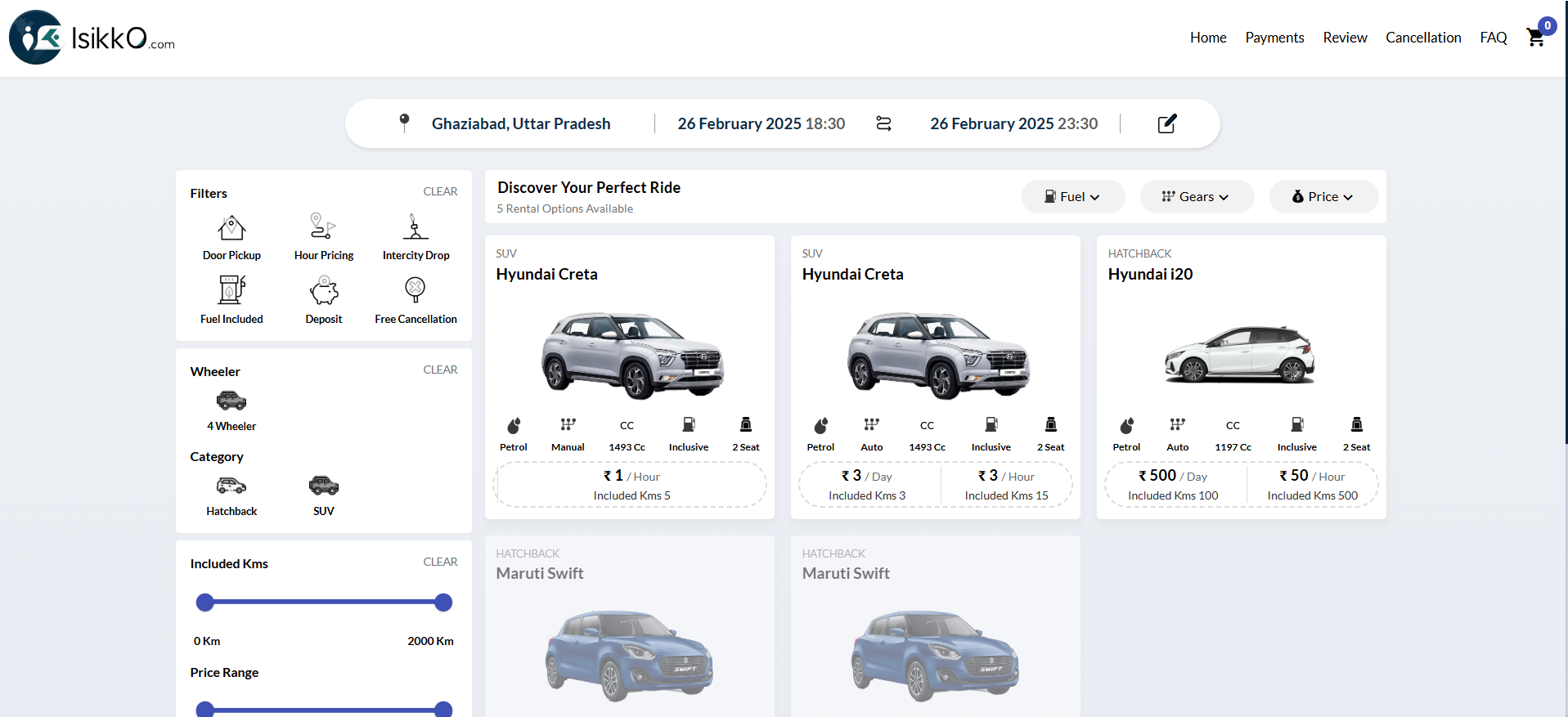
Task: Open the Gears dropdown
Action: [1196, 197]
